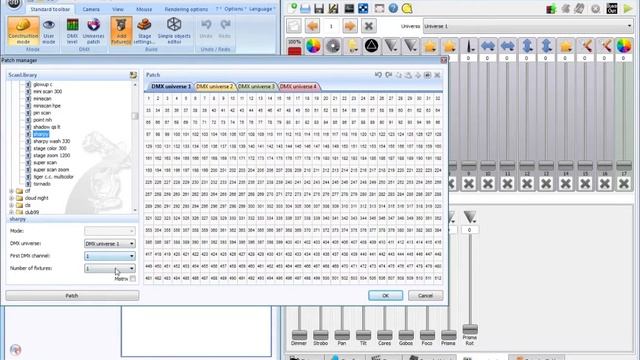This screenshot has height=360, width=640.
Task: Click the Add fixtures ribbon button
Action: click(x=121, y=31)
